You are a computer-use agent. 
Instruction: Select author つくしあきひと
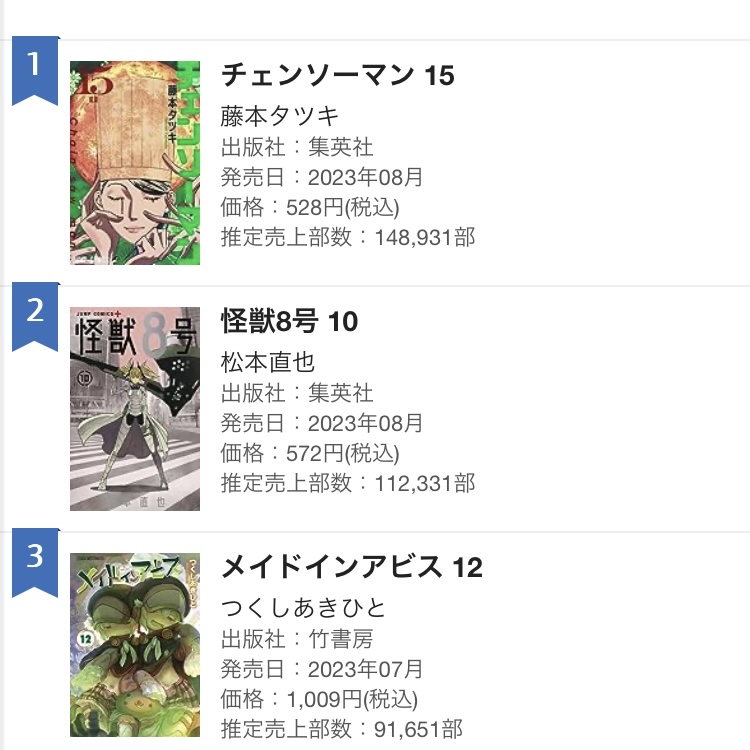click(303, 608)
